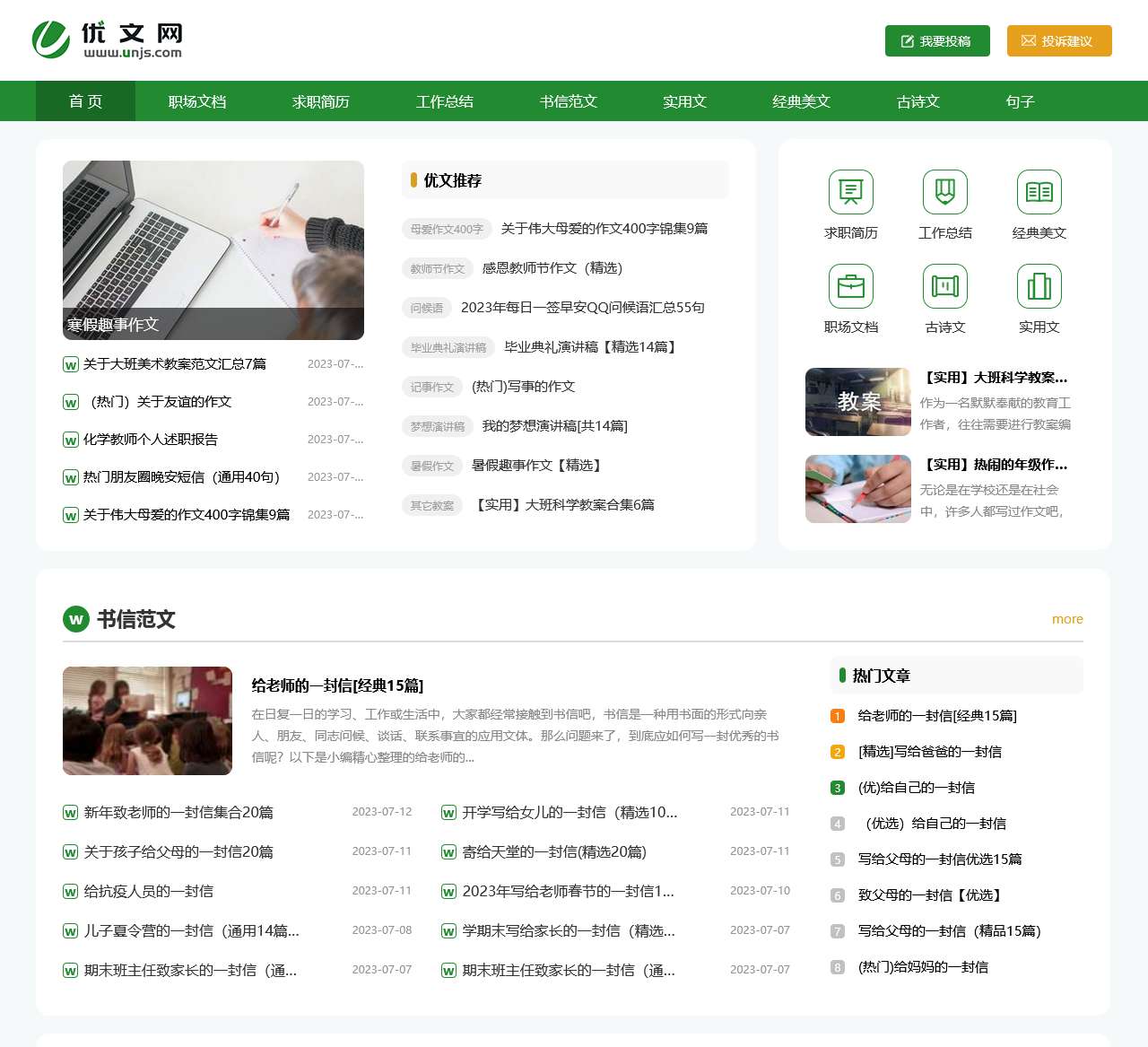Select the 古诗文 scroll icon

pyautogui.click(x=944, y=285)
